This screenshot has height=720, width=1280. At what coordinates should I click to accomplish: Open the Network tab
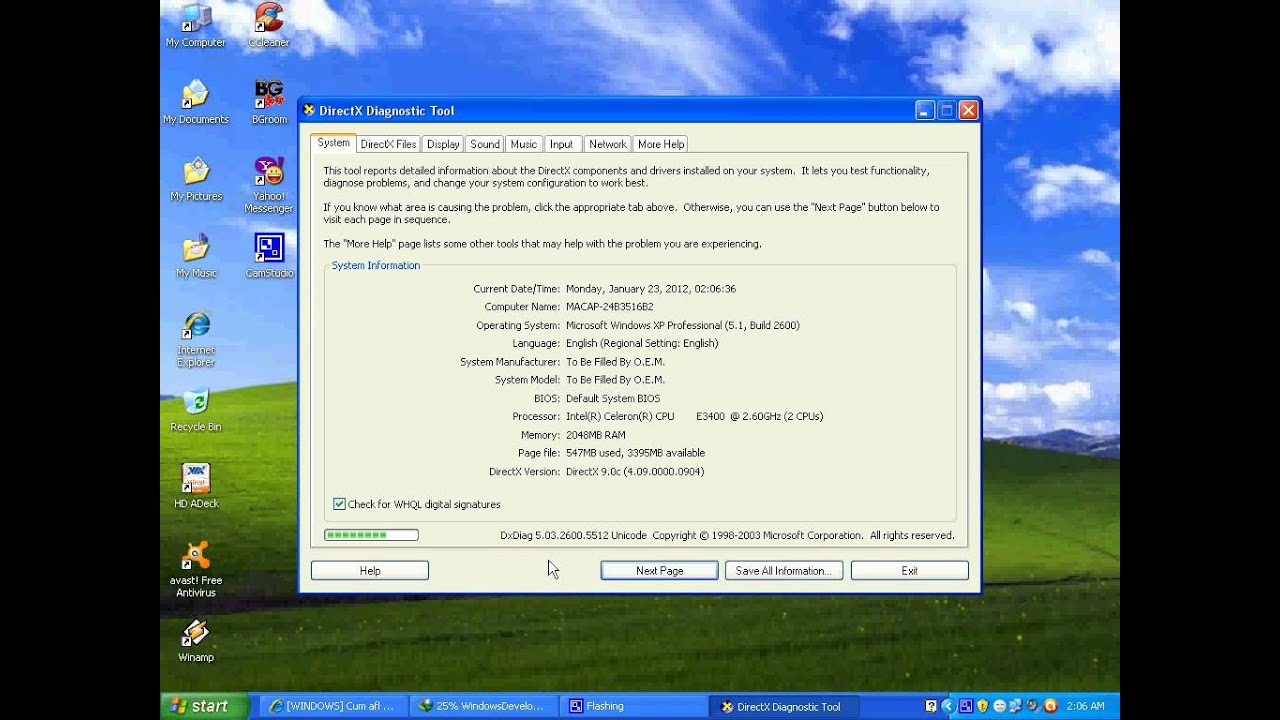point(607,144)
